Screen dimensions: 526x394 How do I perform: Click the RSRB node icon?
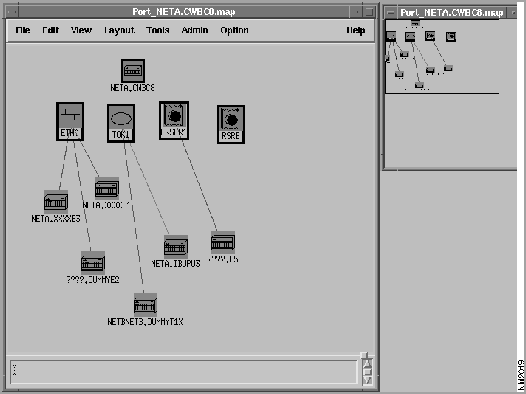231,124
